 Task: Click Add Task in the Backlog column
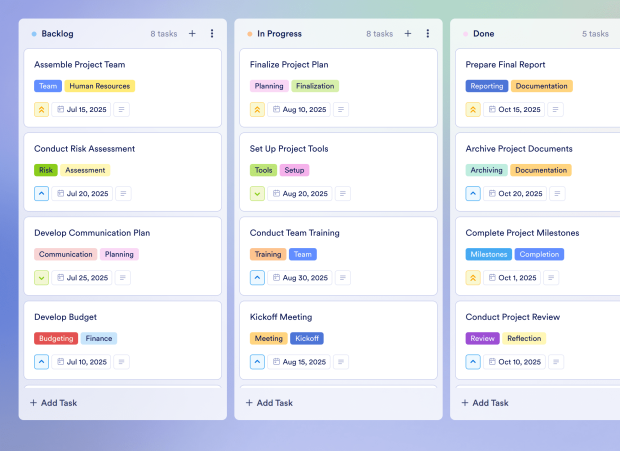(x=53, y=403)
